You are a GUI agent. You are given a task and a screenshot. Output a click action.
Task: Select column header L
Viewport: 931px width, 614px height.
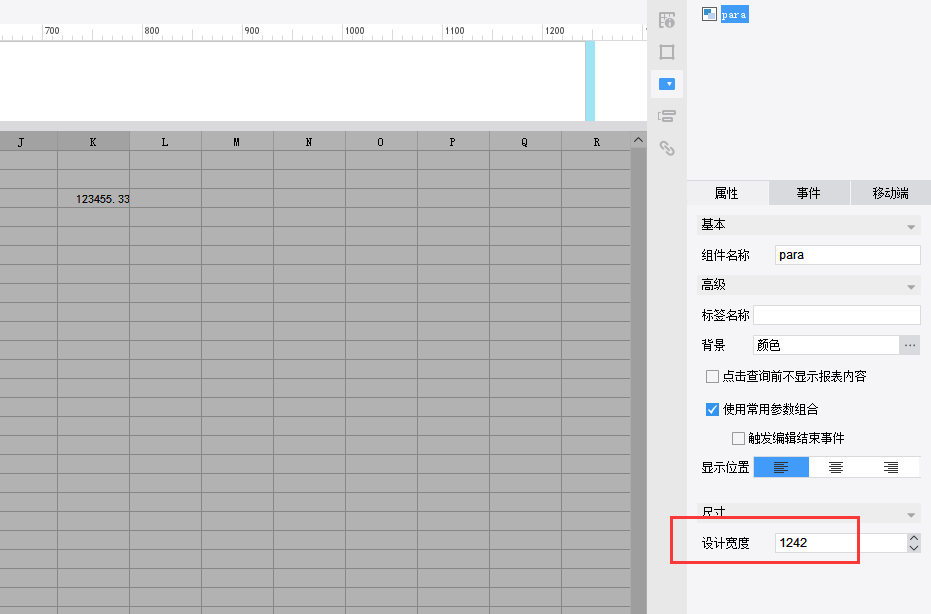165,142
